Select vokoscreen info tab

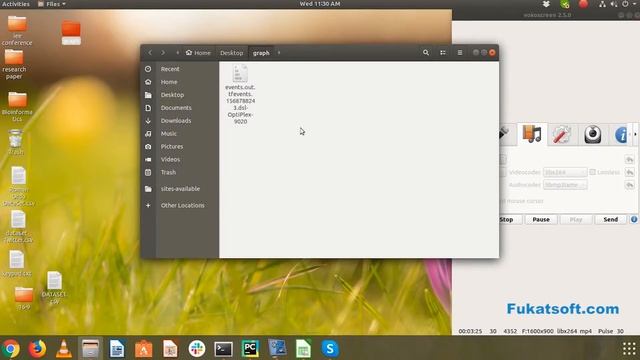click(621, 135)
